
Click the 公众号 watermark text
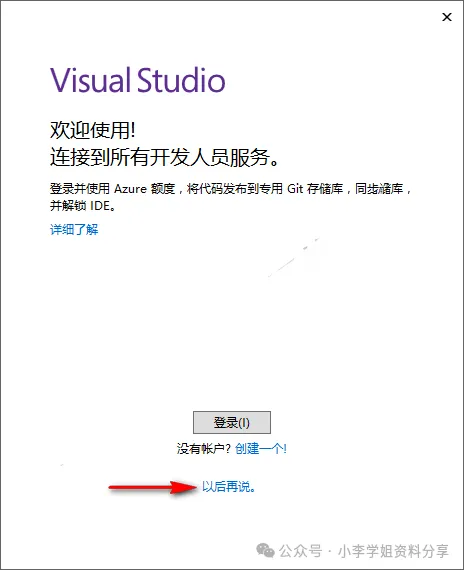(300, 551)
